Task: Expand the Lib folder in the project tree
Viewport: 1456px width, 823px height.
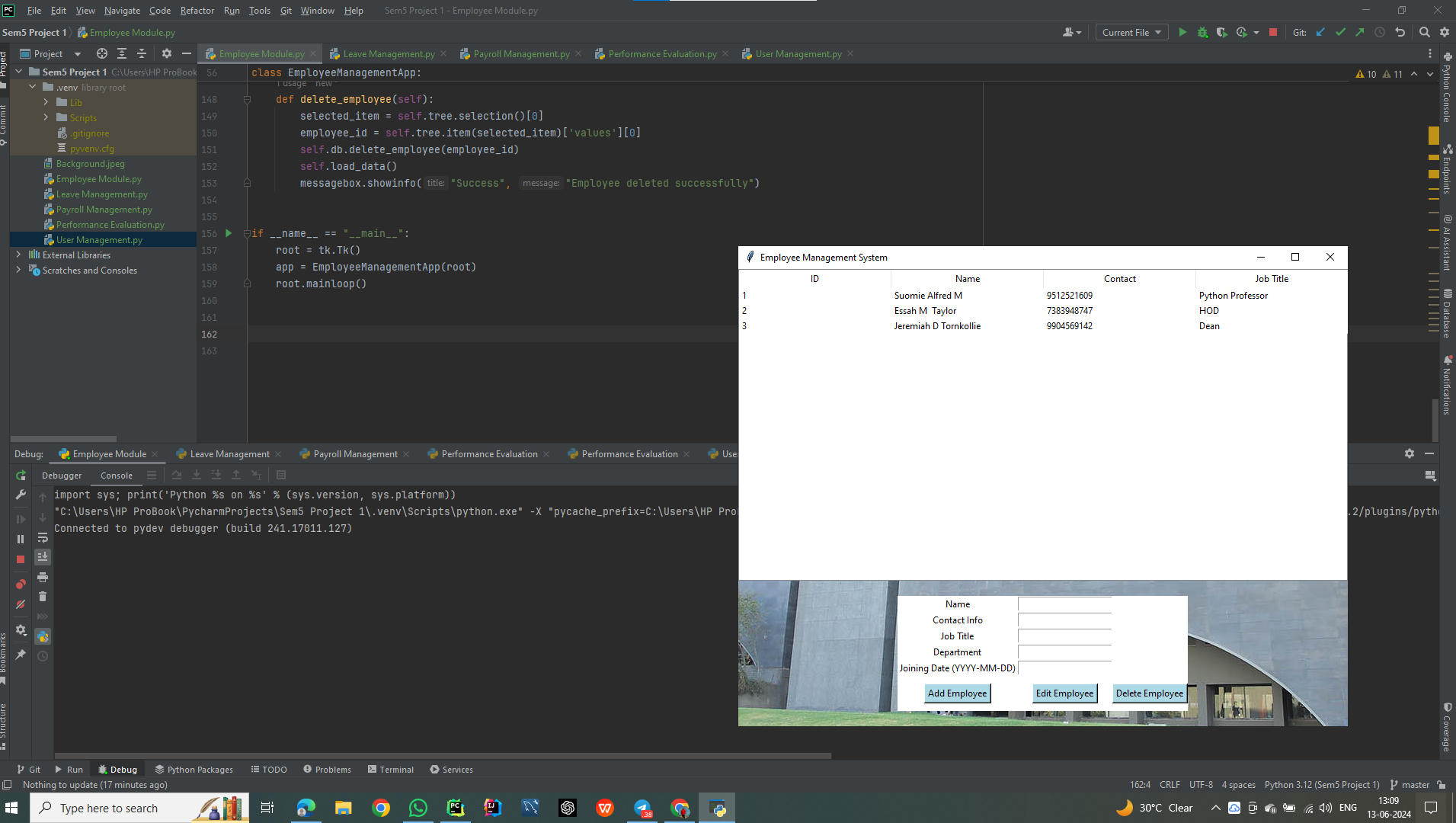Action: coord(46,102)
